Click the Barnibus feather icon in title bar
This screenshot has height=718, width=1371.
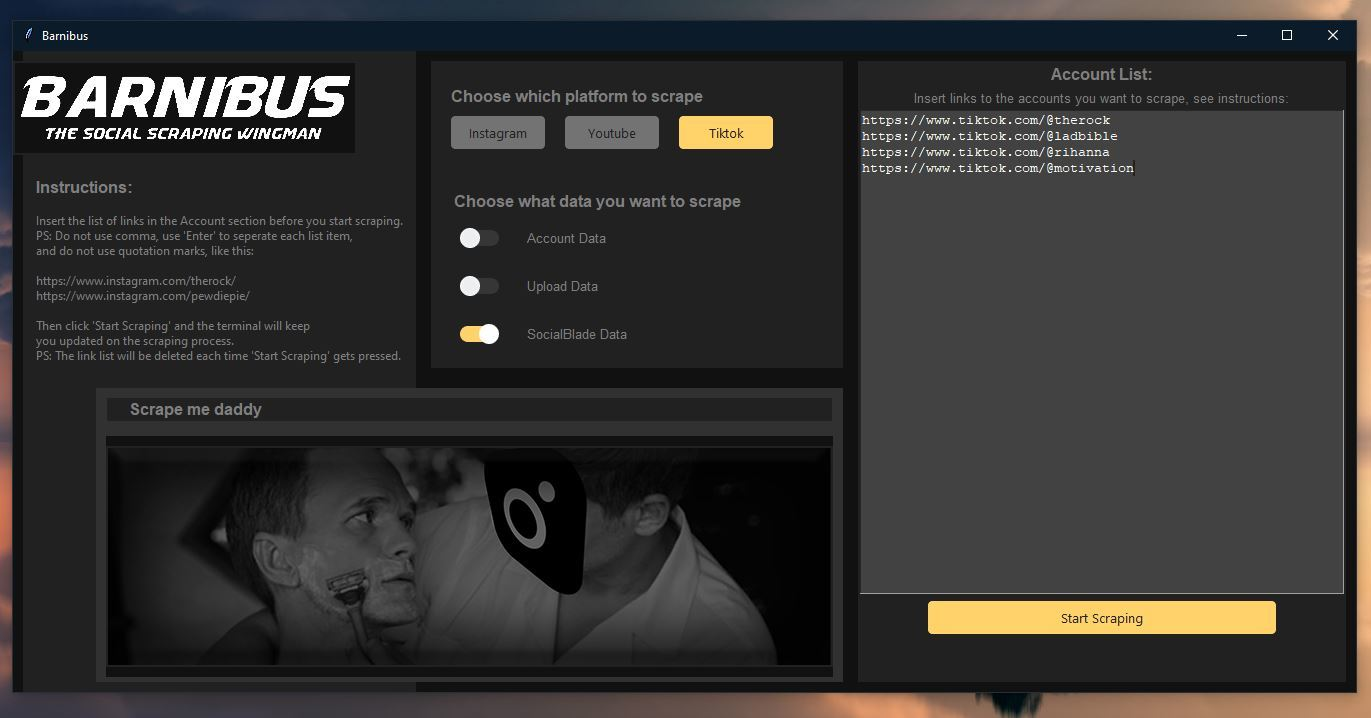point(28,35)
